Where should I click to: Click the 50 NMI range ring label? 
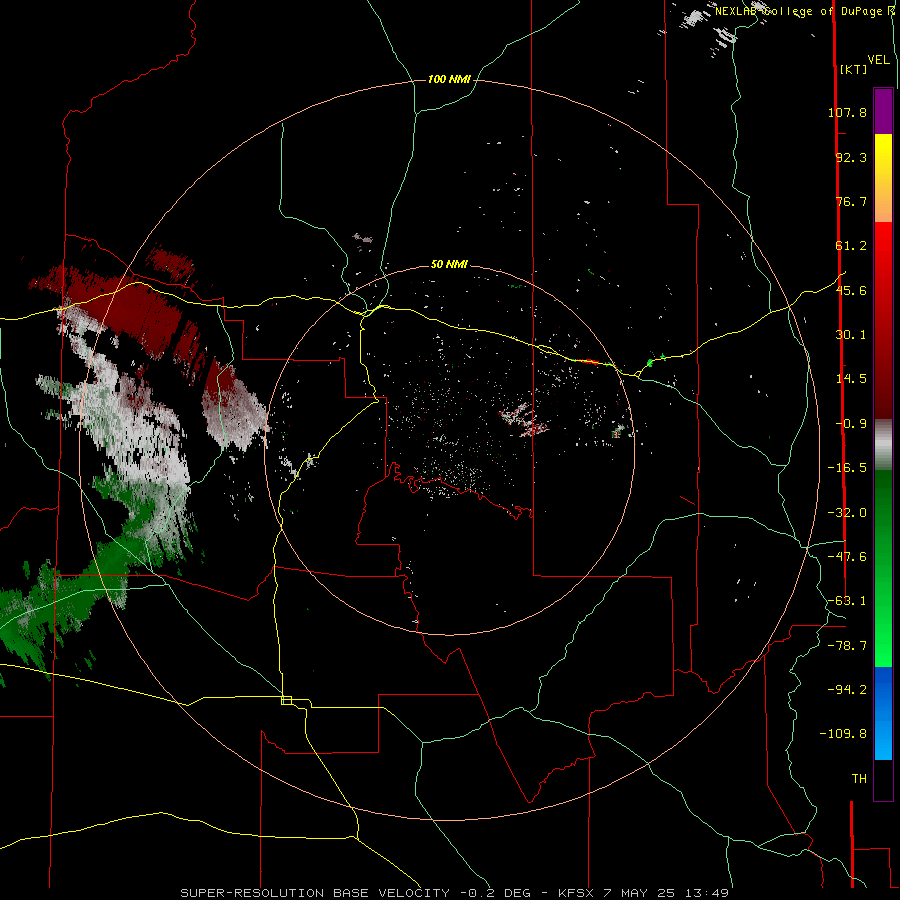tap(449, 264)
